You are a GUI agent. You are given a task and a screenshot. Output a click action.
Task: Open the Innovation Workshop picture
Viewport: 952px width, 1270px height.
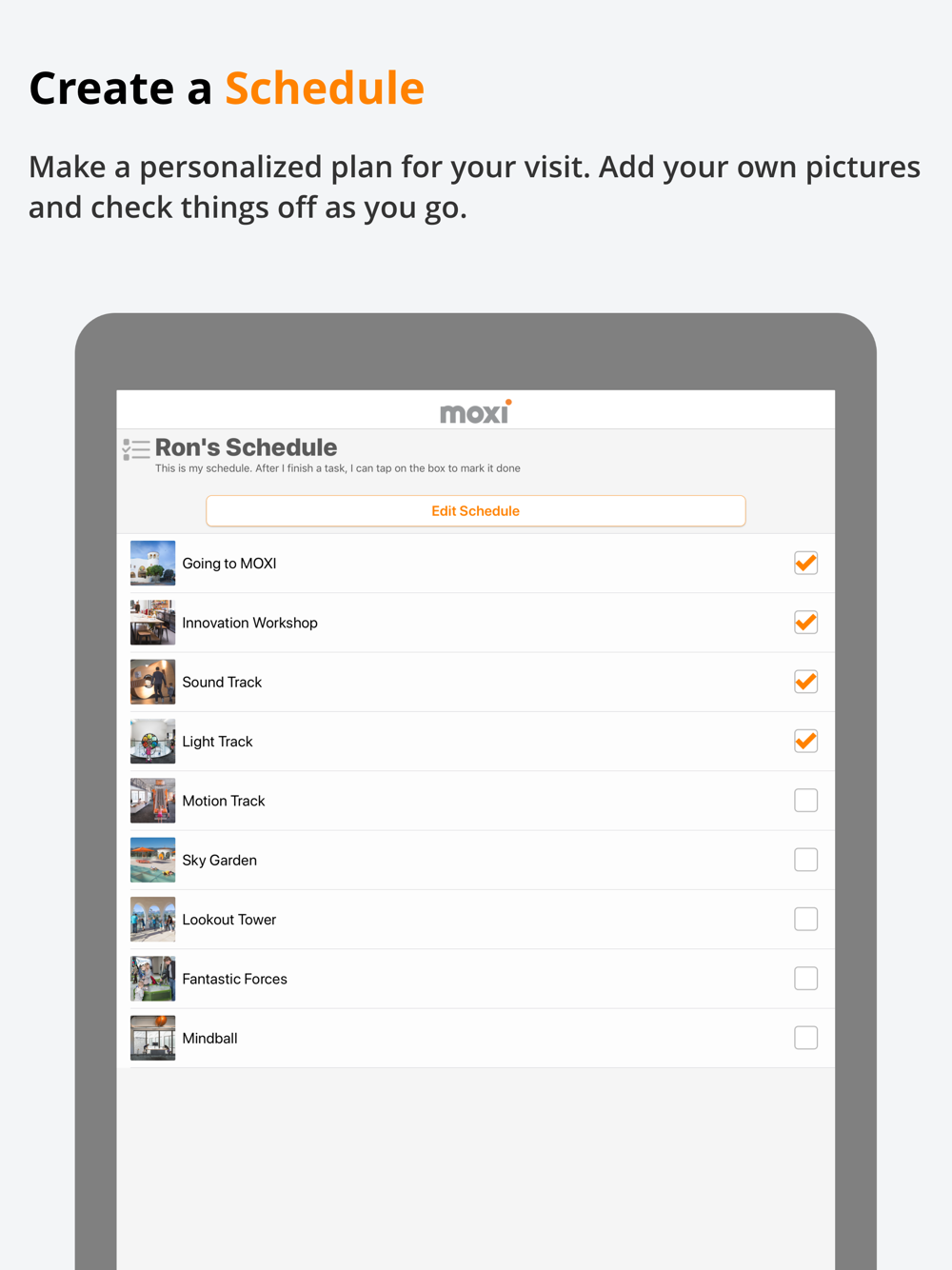152,623
